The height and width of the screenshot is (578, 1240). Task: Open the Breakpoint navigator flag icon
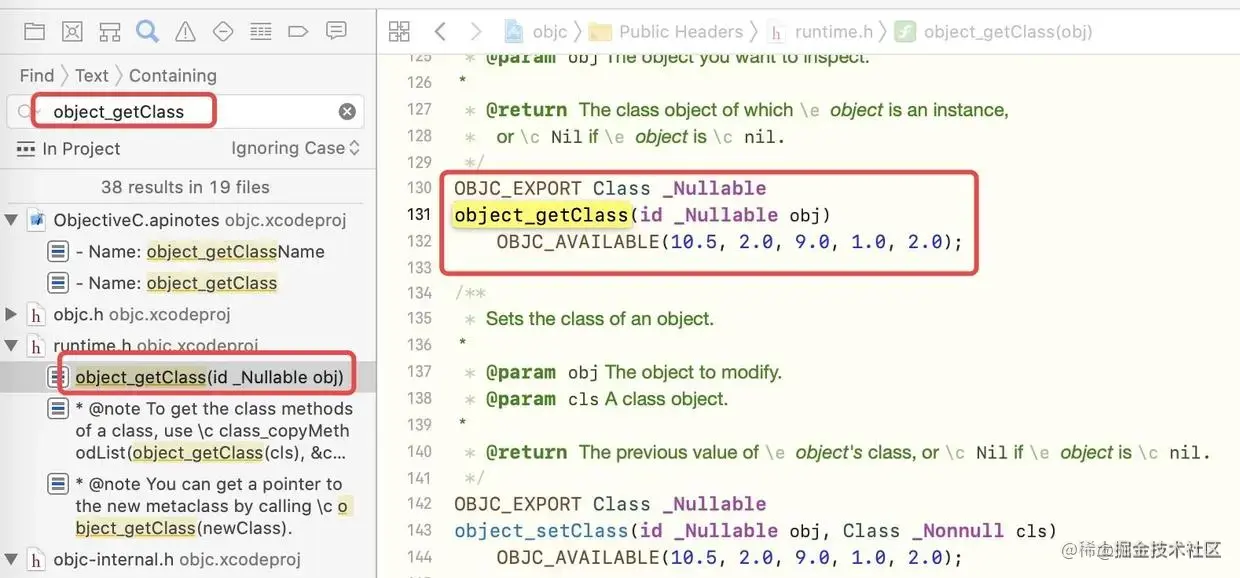point(297,31)
